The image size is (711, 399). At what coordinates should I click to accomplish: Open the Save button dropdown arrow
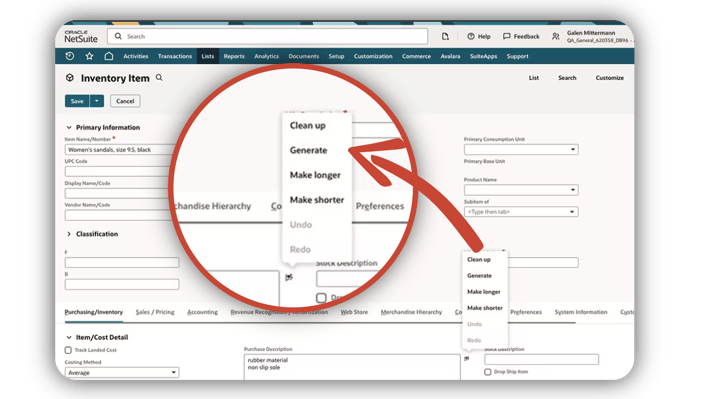(97, 101)
